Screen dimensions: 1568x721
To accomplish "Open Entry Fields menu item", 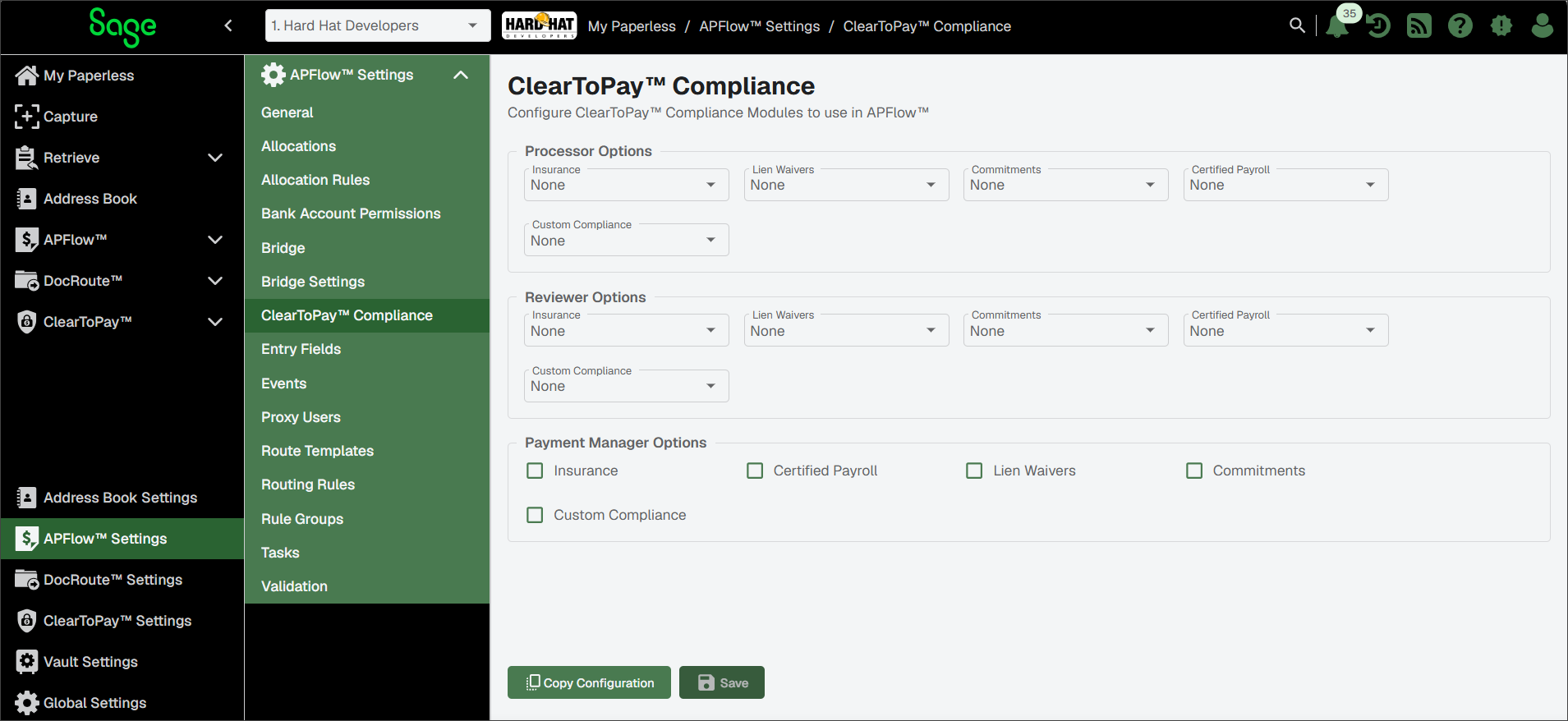I will click(x=367, y=349).
